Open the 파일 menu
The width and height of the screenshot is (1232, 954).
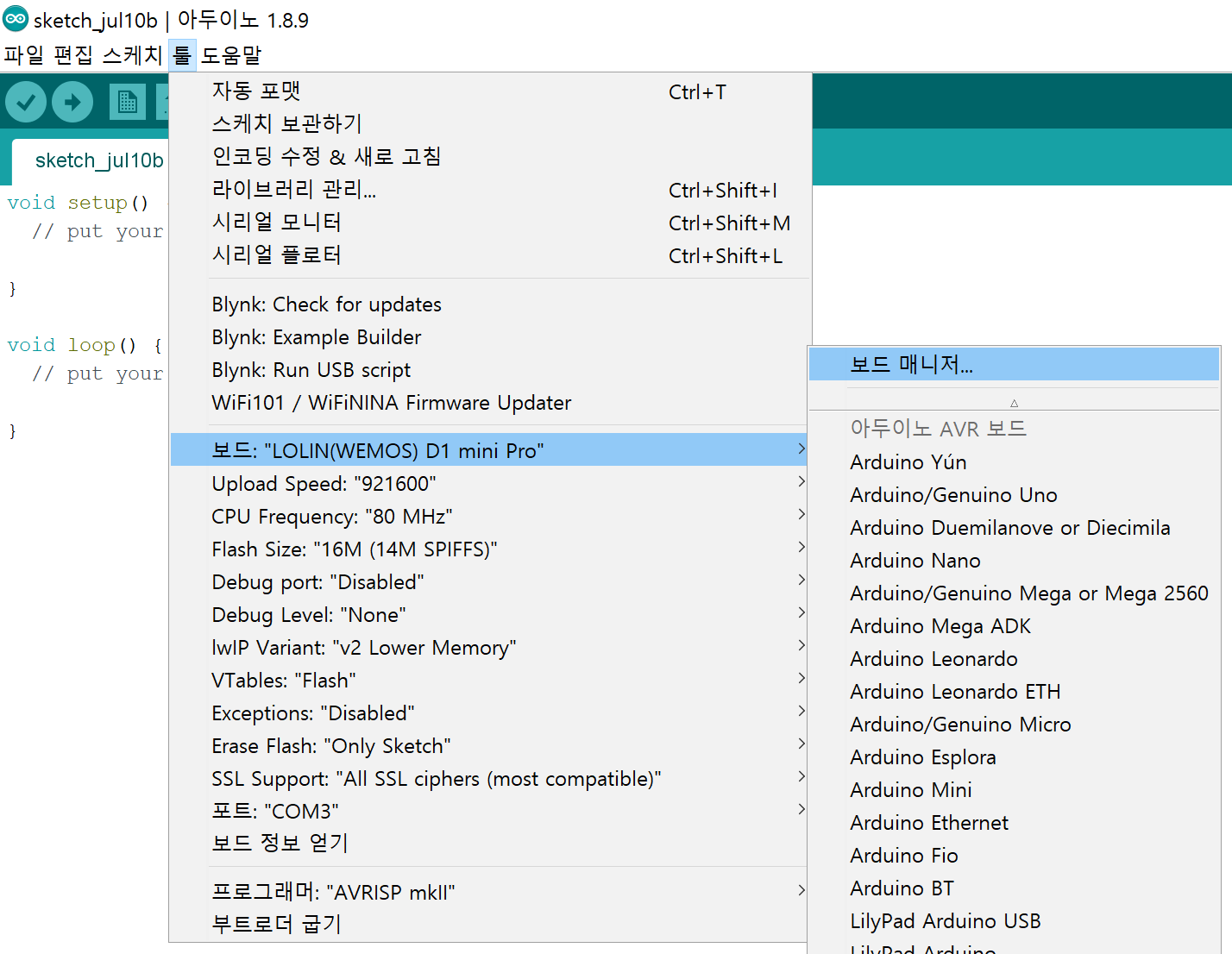pos(23,55)
